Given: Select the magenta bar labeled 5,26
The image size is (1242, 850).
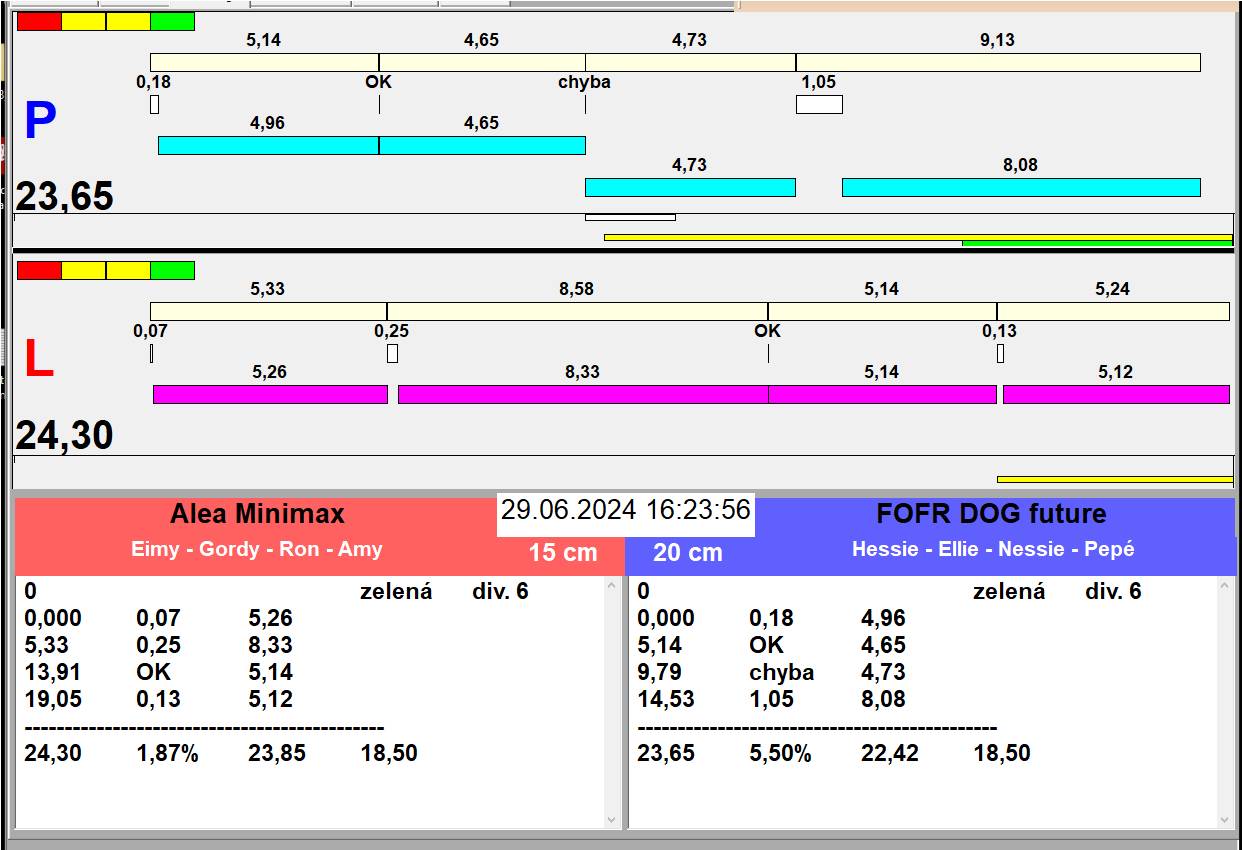Looking at the screenshot, I should point(270,394).
